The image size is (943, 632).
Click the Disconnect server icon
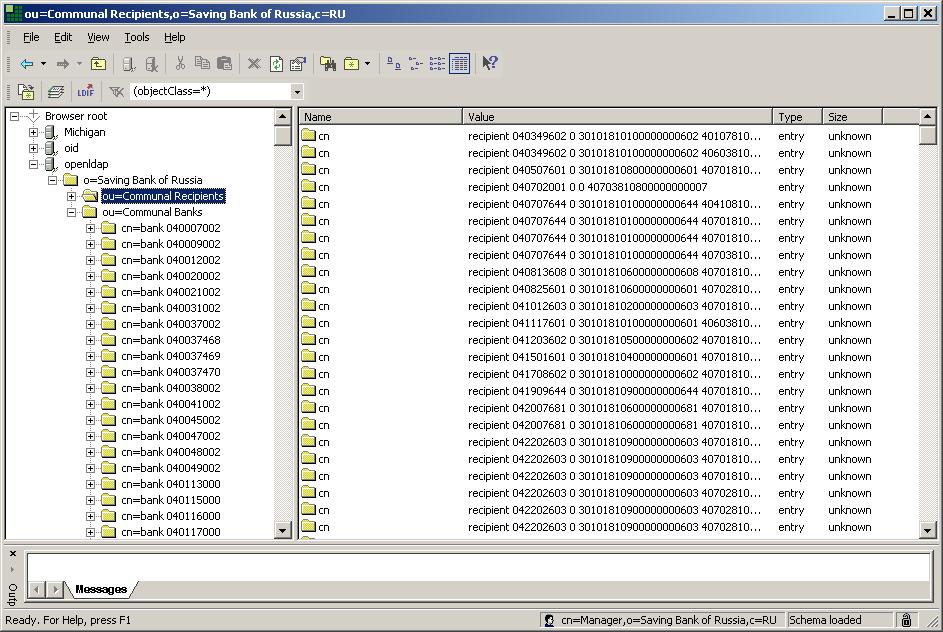click(x=152, y=64)
